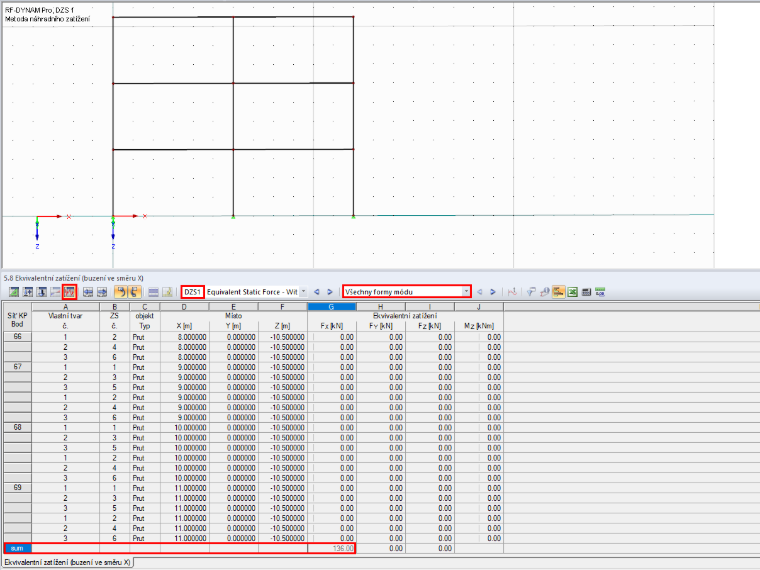Click the greyed fourth toolbar icon
The image size is (760, 570).
click(55, 292)
